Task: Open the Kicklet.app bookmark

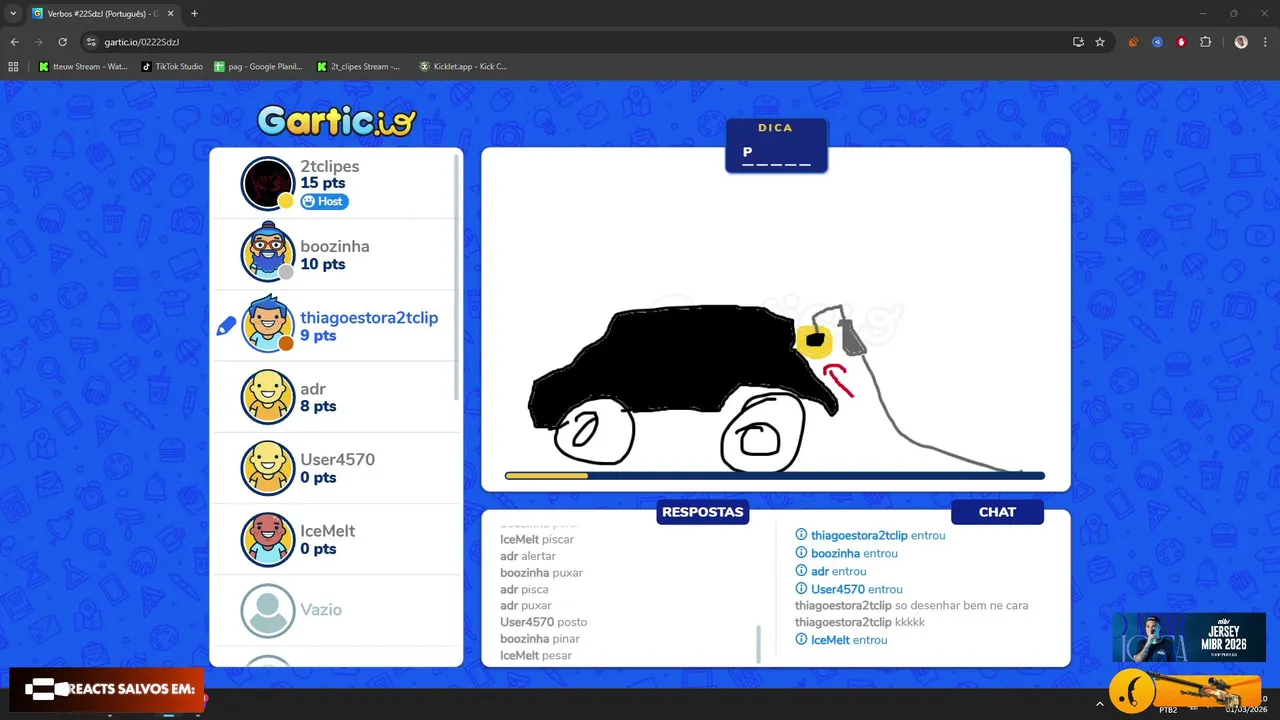Action: [463, 67]
